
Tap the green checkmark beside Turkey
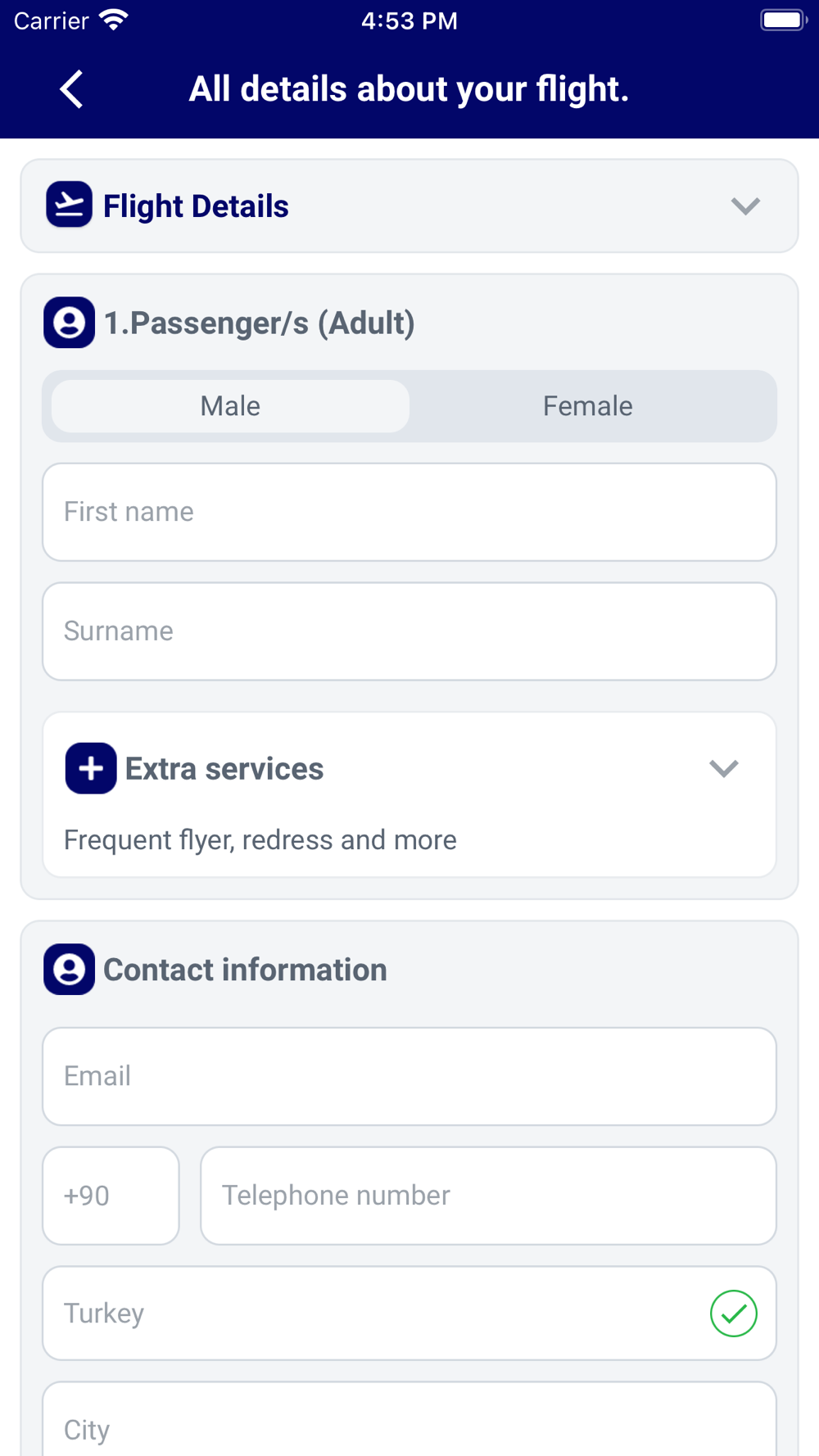[x=733, y=1314]
